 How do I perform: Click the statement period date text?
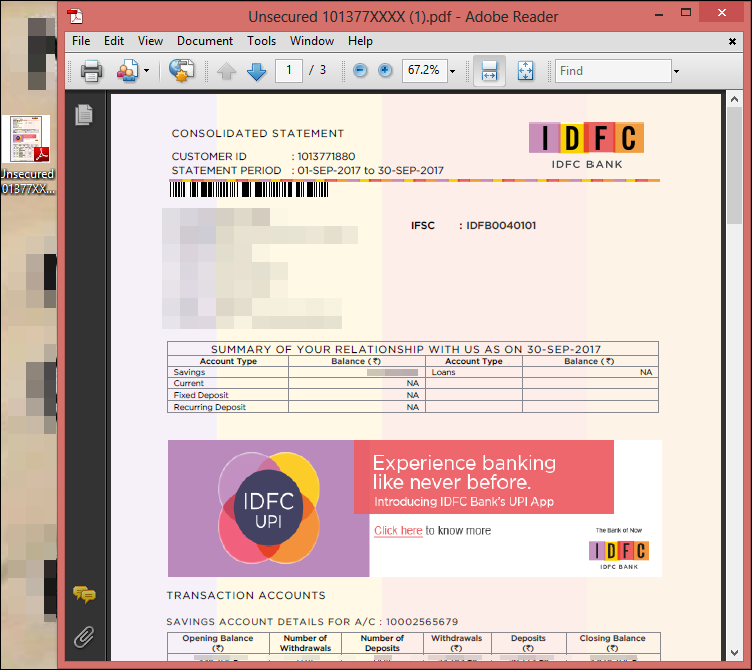click(x=370, y=170)
